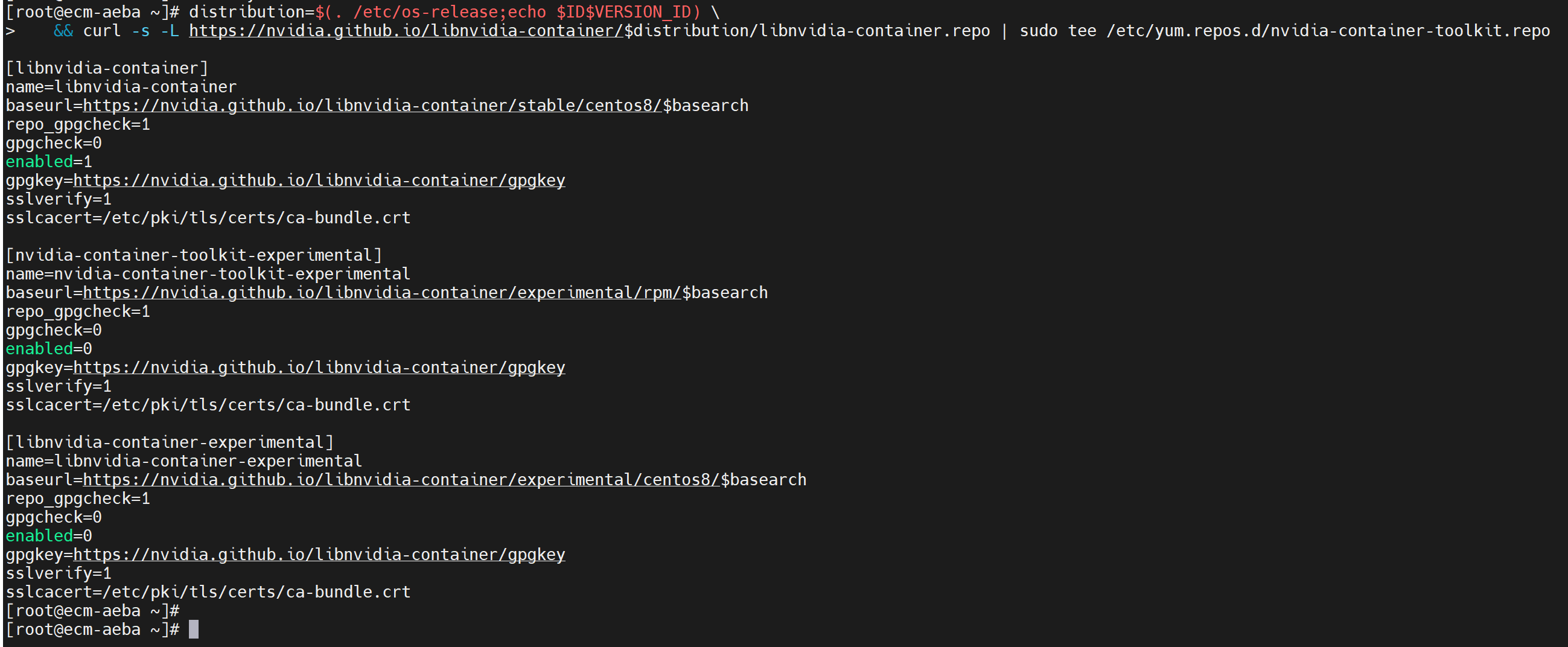Click the green enabled=1 line

(x=49, y=161)
